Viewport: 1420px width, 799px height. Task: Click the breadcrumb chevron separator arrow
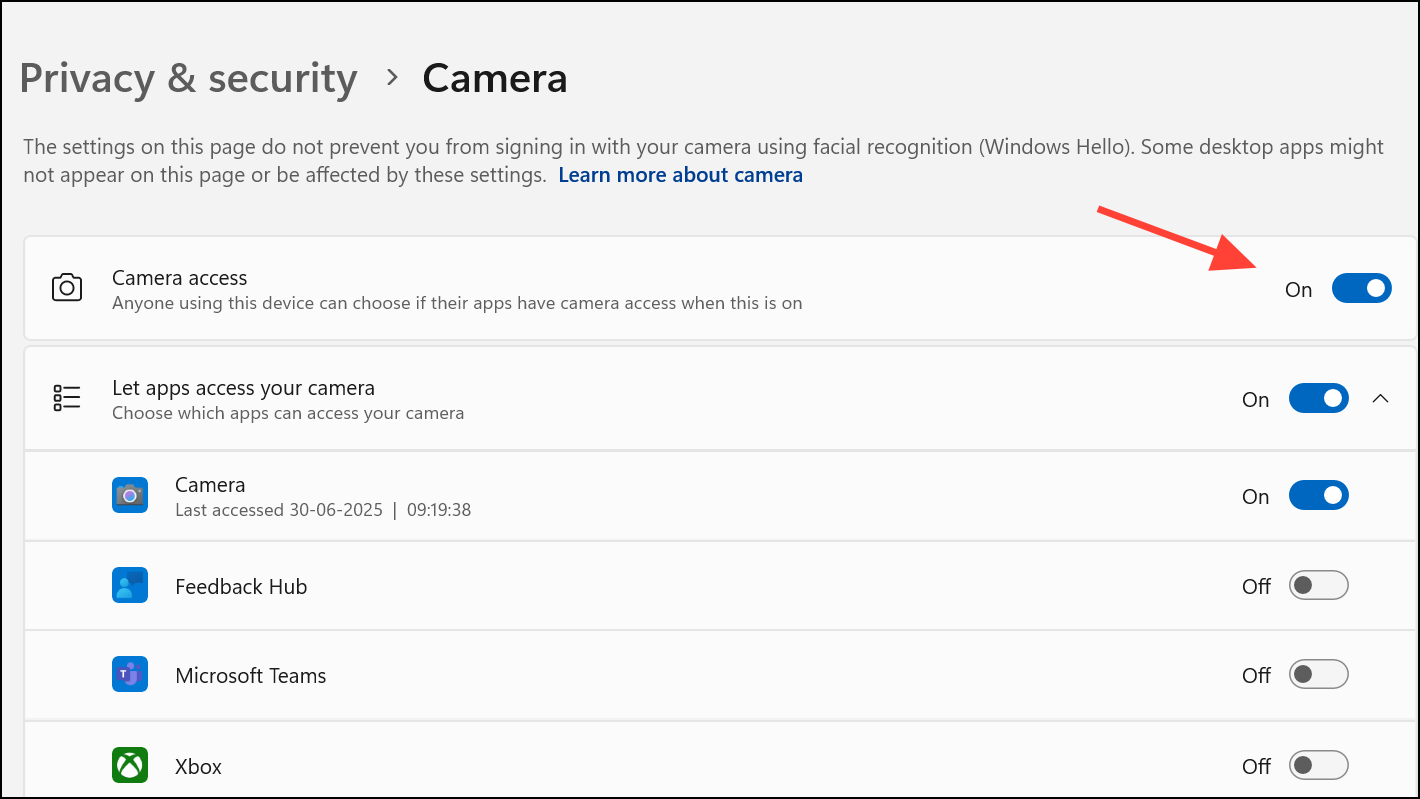[x=392, y=77]
